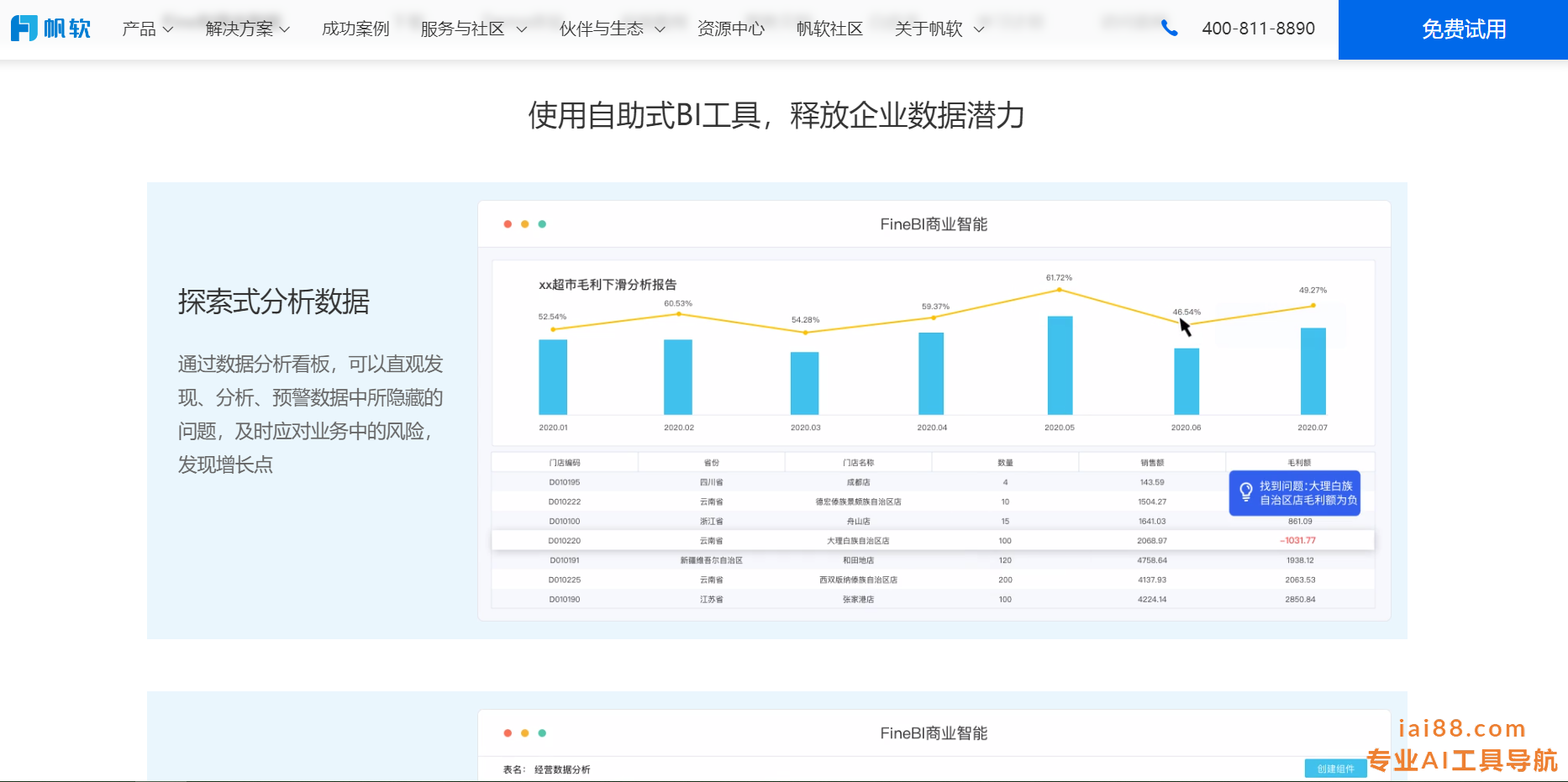Click the blue phone icon
This screenshot has height=782, width=1568.
[1169, 29]
